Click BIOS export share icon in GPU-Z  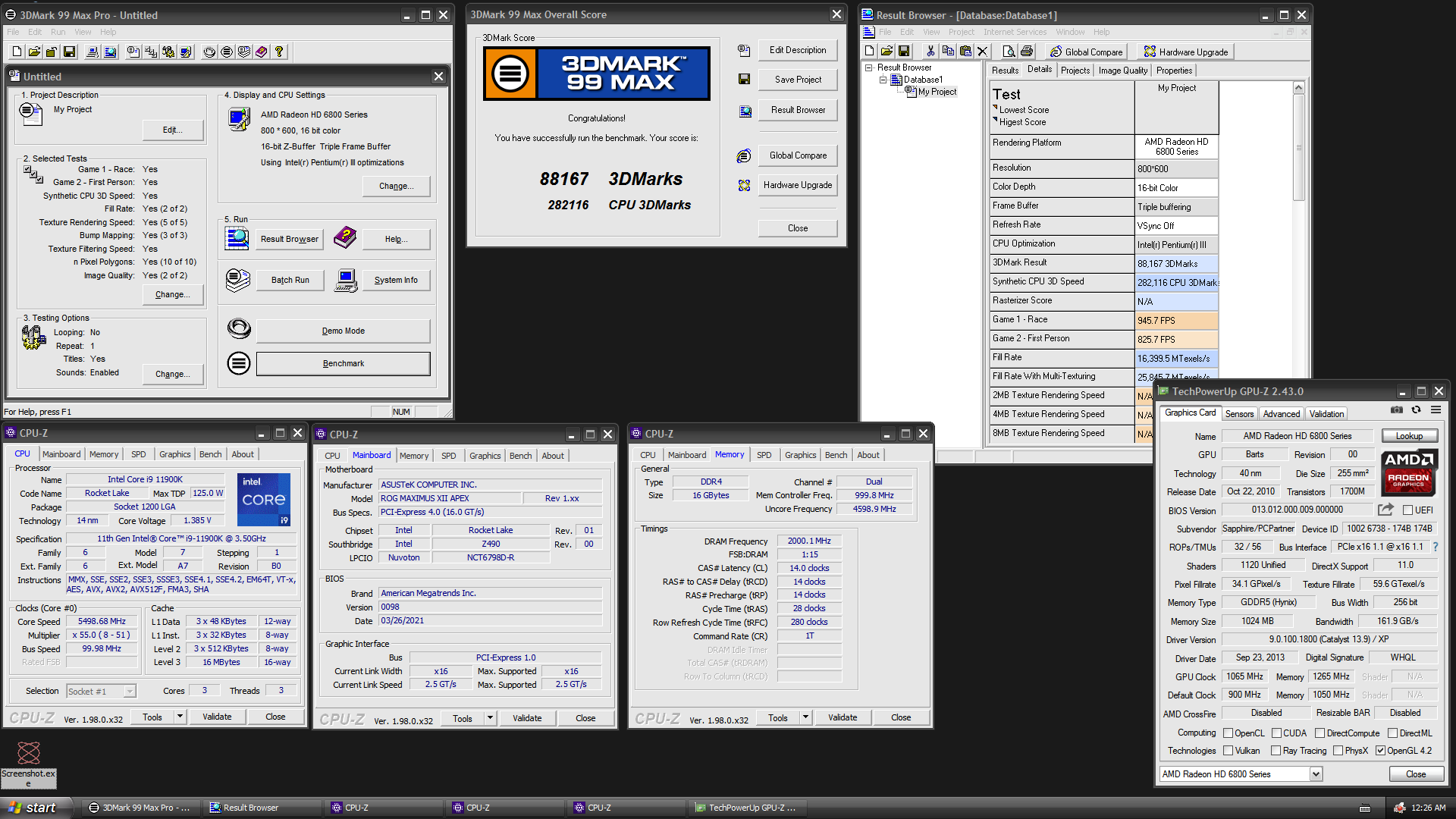pyautogui.click(x=1386, y=510)
